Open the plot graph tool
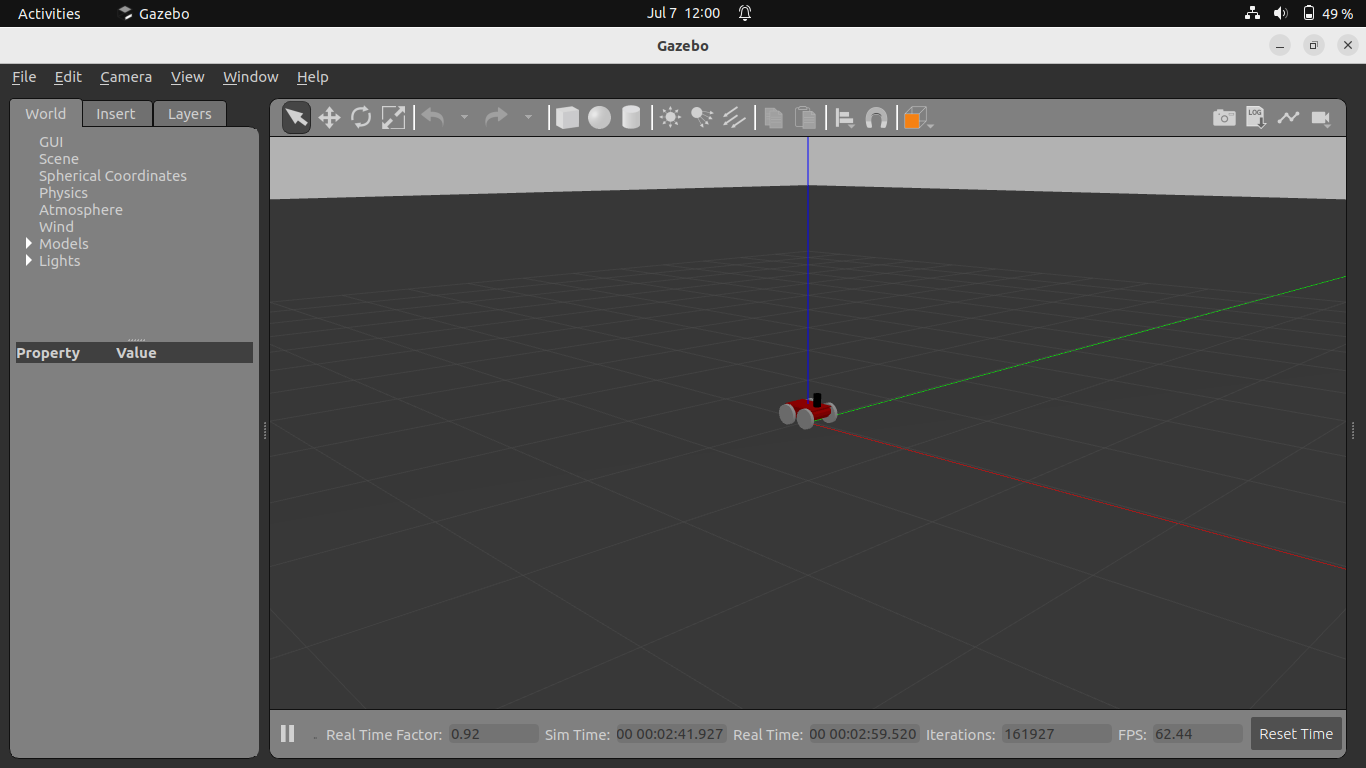This screenshot has width=1366, height=768. pos(1288,118)
